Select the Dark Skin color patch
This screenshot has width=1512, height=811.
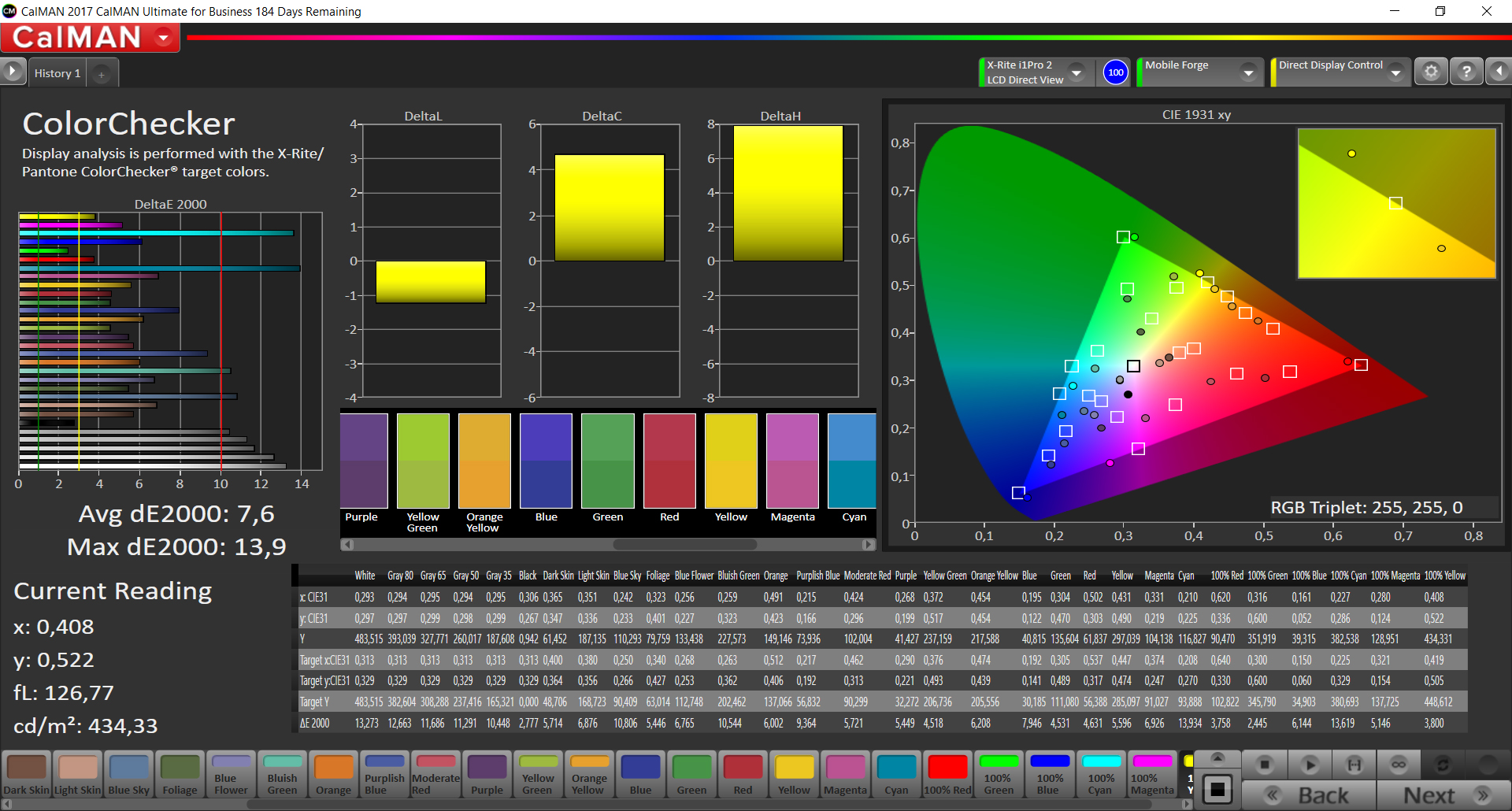tap(26, 775)
